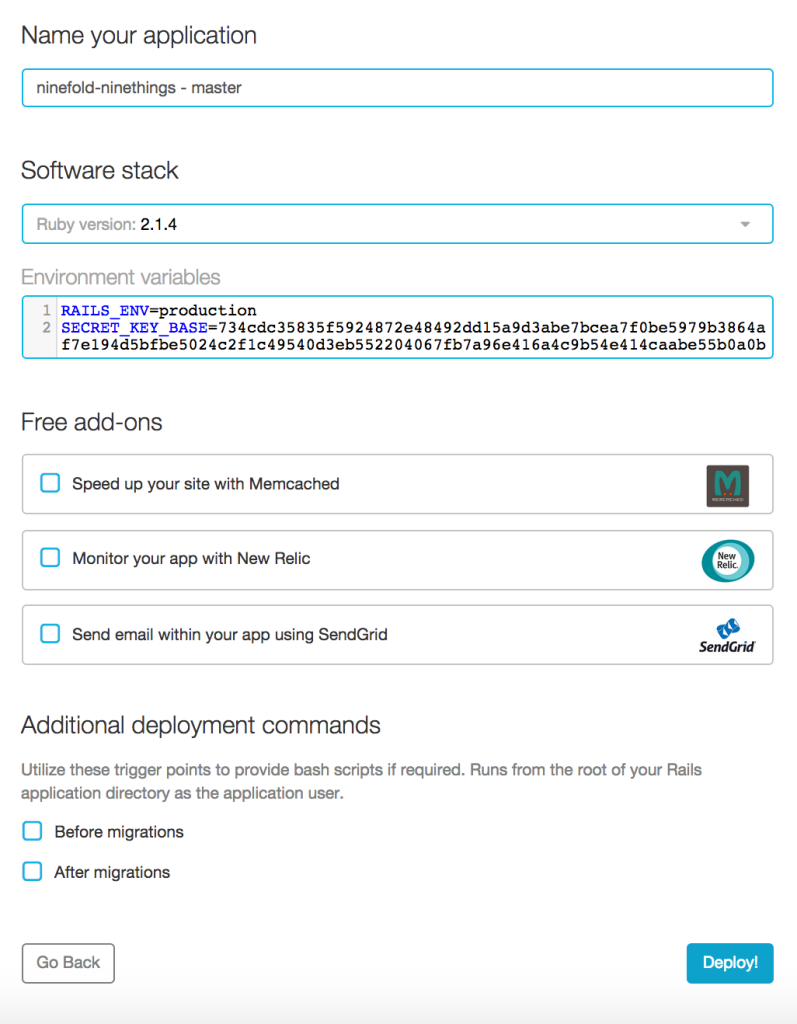The width and height of the screenshot is (797, 1024).
Task: Click the SendGrid logo icon
Action: 727,635
